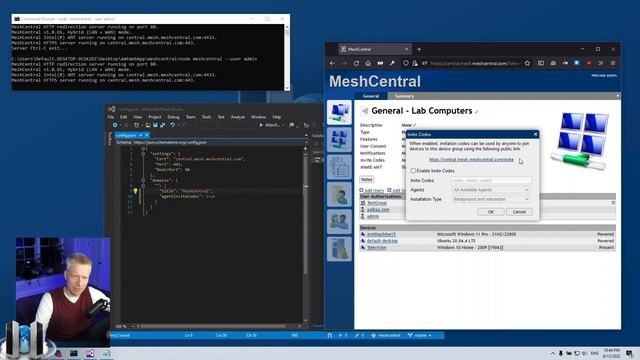640x360 pixels.
Task: Bookmark the page with the star icon
Action: pyautogui.click(x=527, y=63)
